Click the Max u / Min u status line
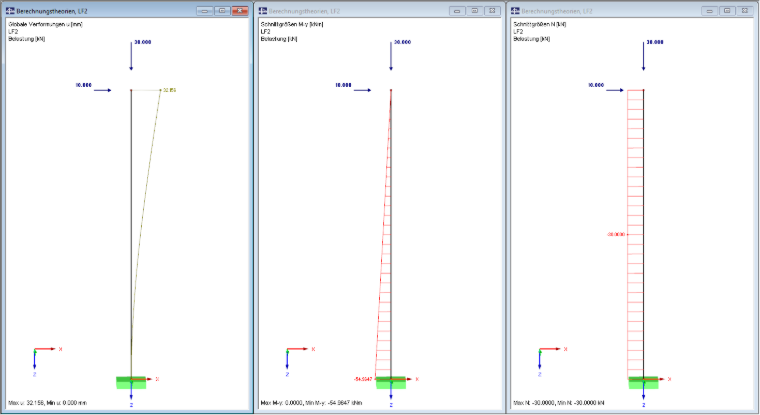This screenshot has width=760, height=415. click(x=48, y=403)
